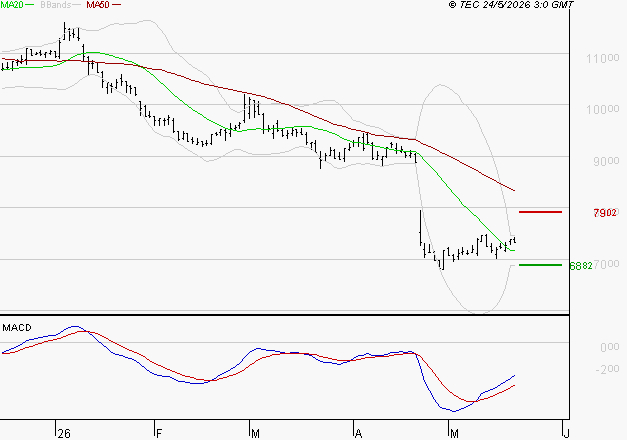627x440 pixels.
Task: Click the BBands legend label
Action: 55,5
